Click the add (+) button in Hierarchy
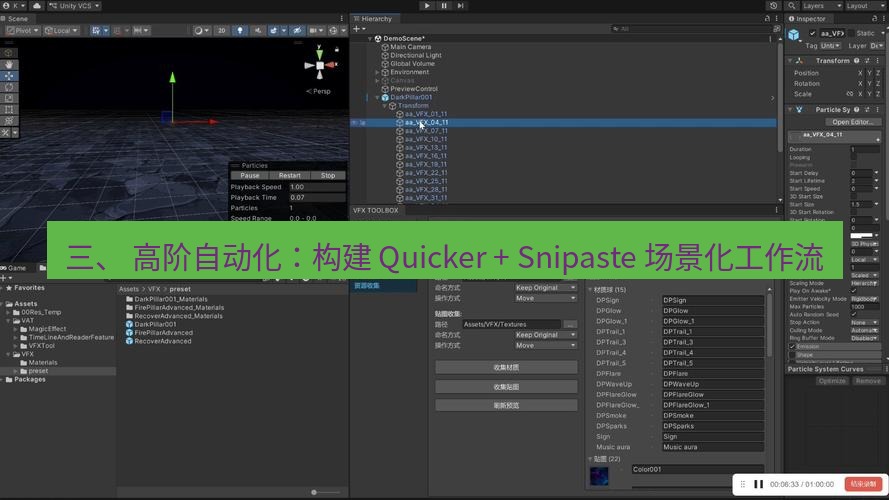The width and height of the screenshot is (889, 500). [x=359, y=29]
